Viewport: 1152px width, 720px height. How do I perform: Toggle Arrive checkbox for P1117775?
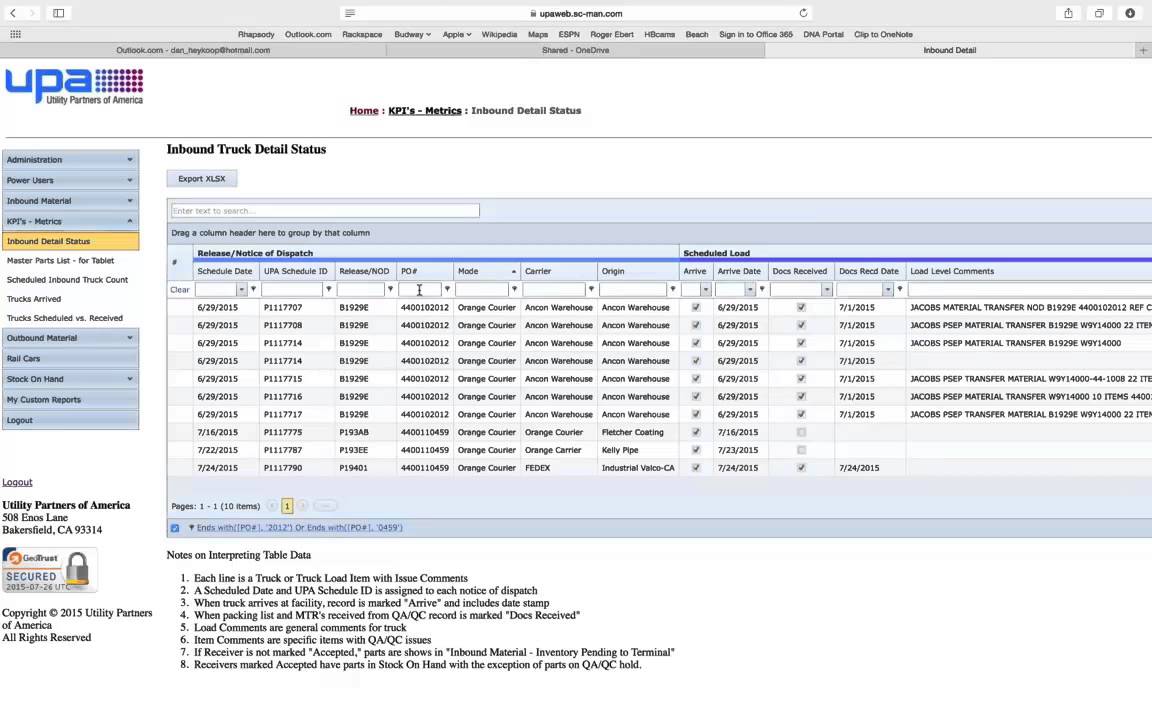tap(696, 433)
